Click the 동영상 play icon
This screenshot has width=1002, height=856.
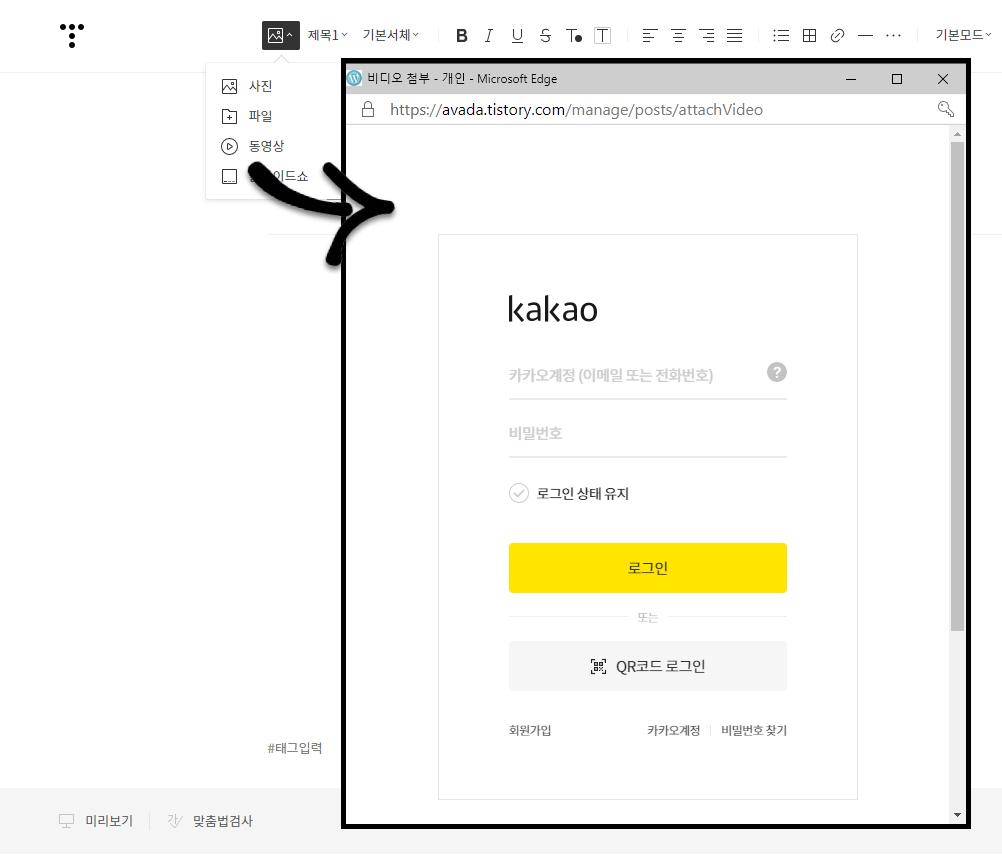pyautogui.click(x=229, y=146)
